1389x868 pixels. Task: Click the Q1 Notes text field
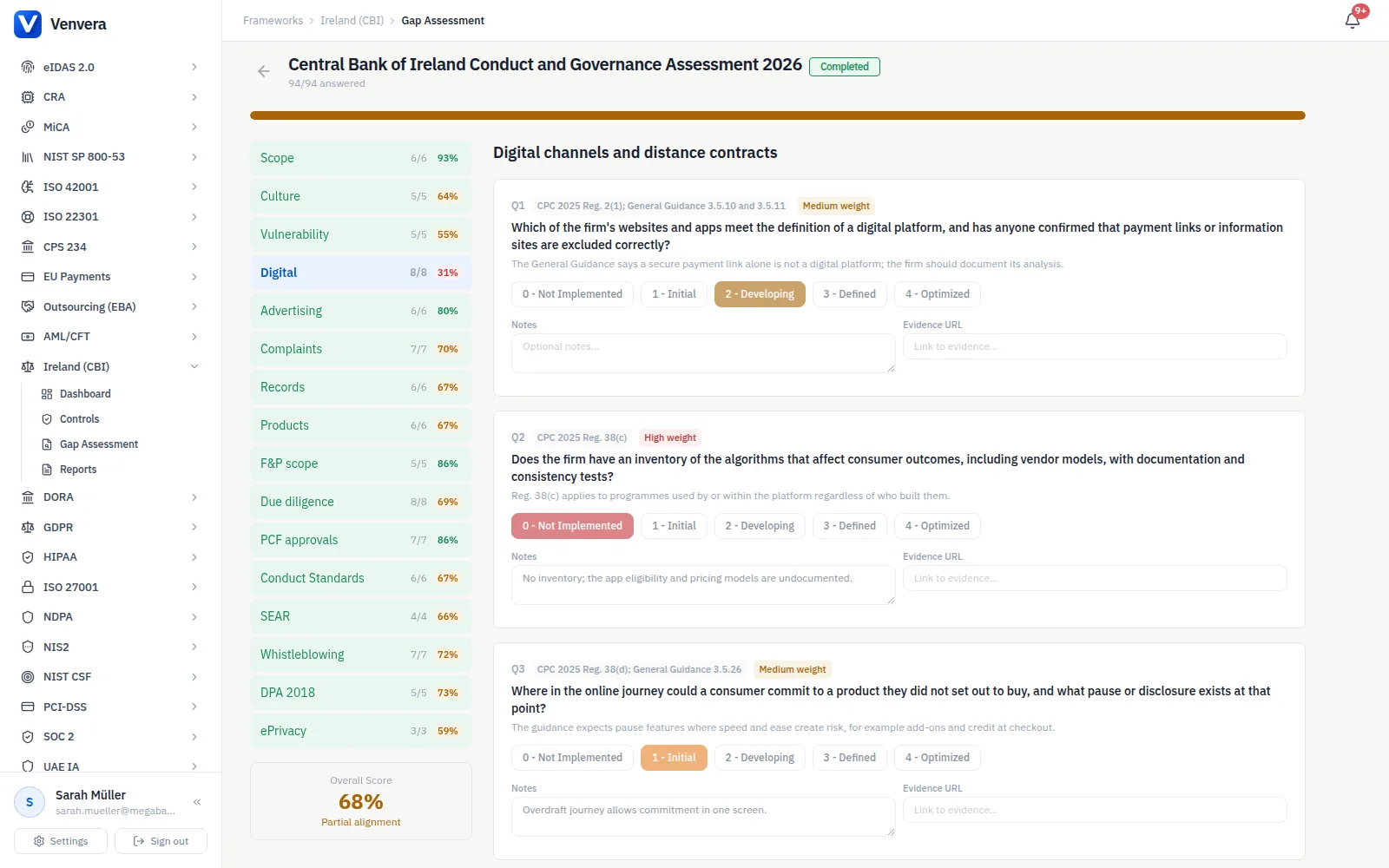click(703, 353)
